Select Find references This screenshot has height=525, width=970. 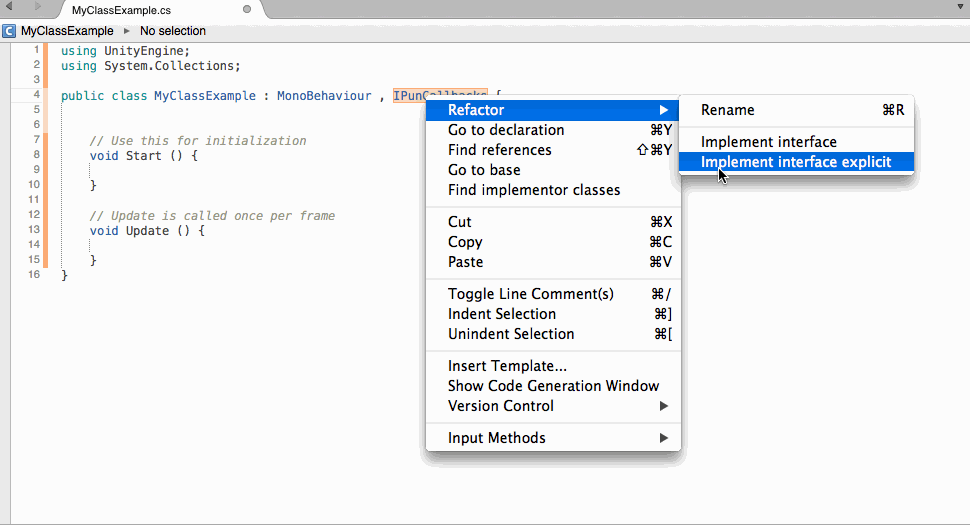(553, 150)
